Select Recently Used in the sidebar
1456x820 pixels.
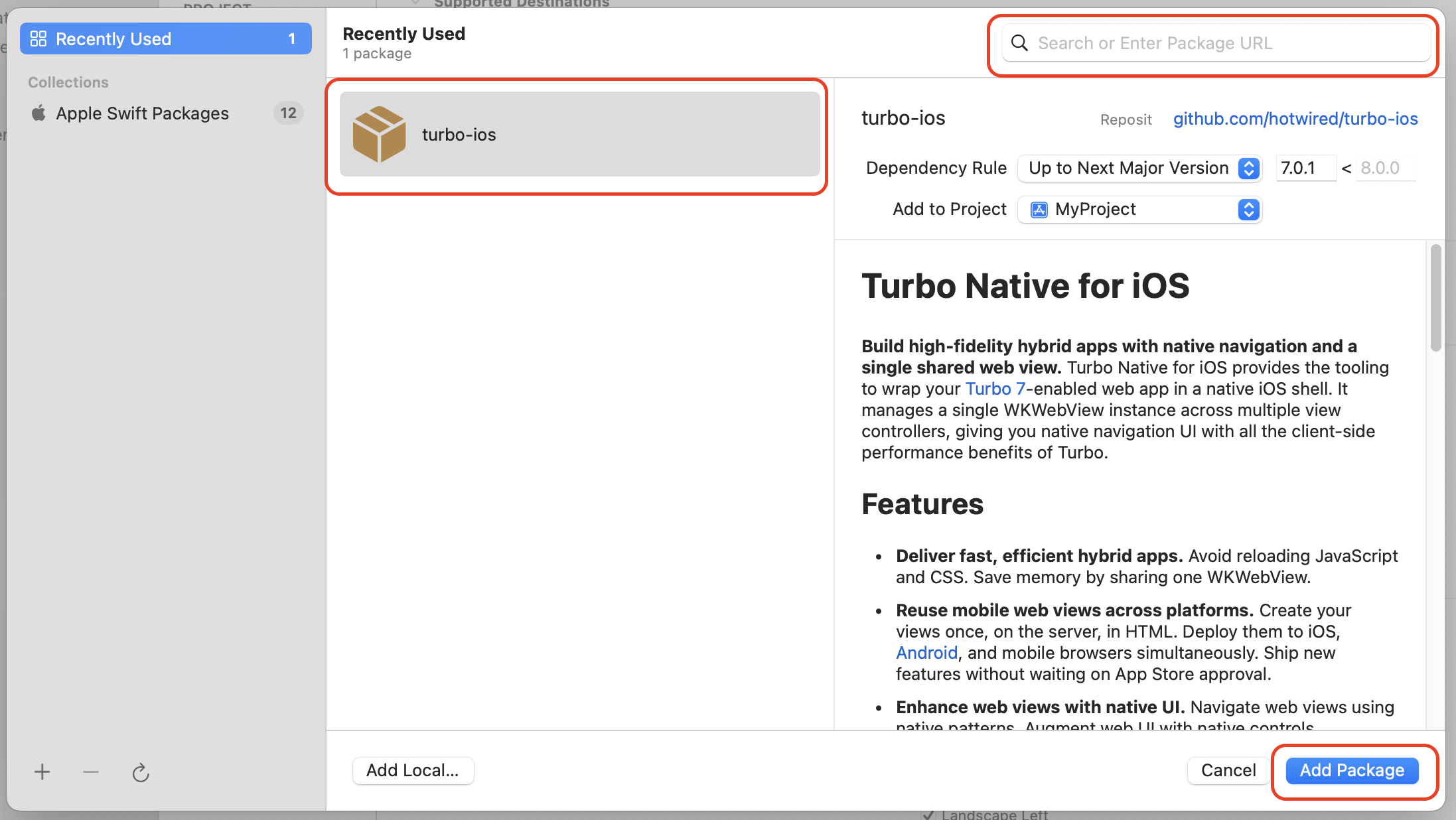point(165,39)
